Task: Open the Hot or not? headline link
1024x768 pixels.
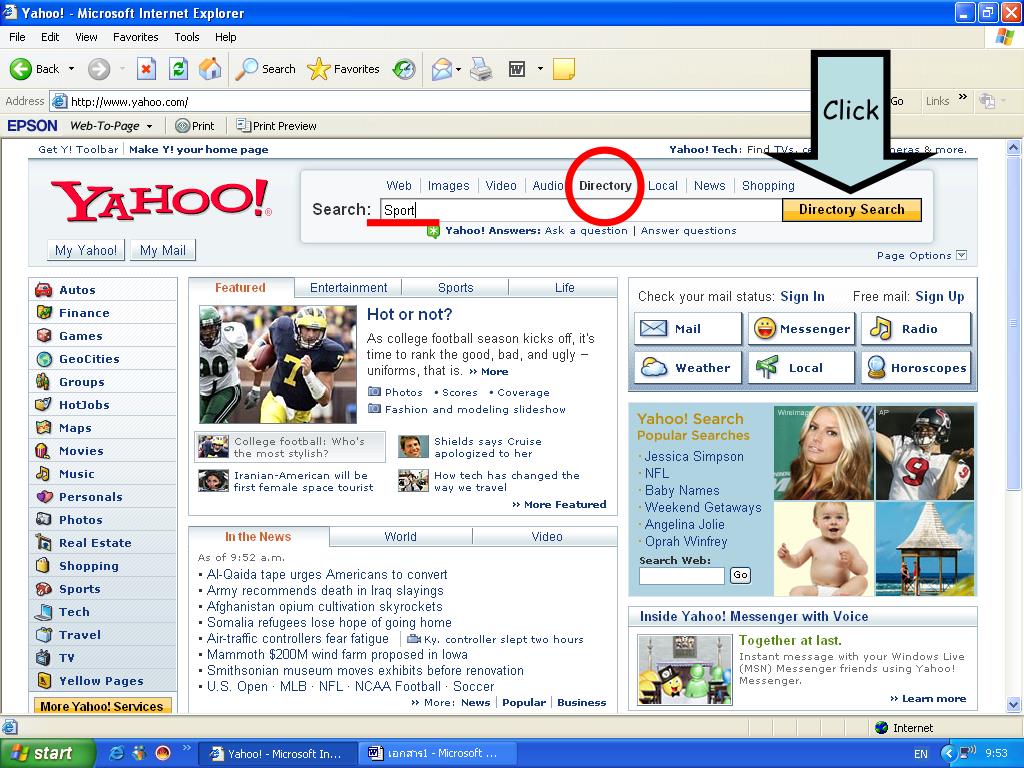Action: tap(409, 314)
